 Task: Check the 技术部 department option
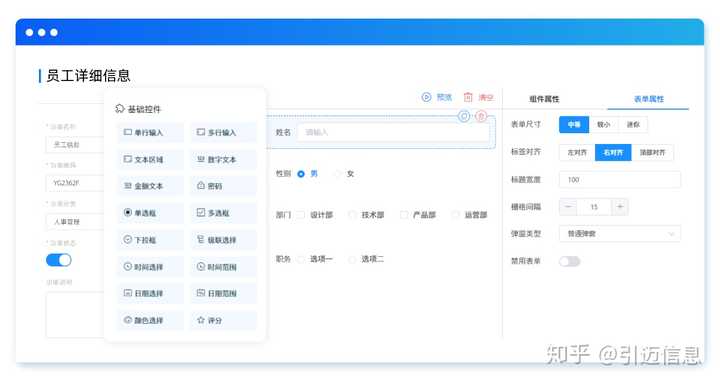click(x=353, y=215)
